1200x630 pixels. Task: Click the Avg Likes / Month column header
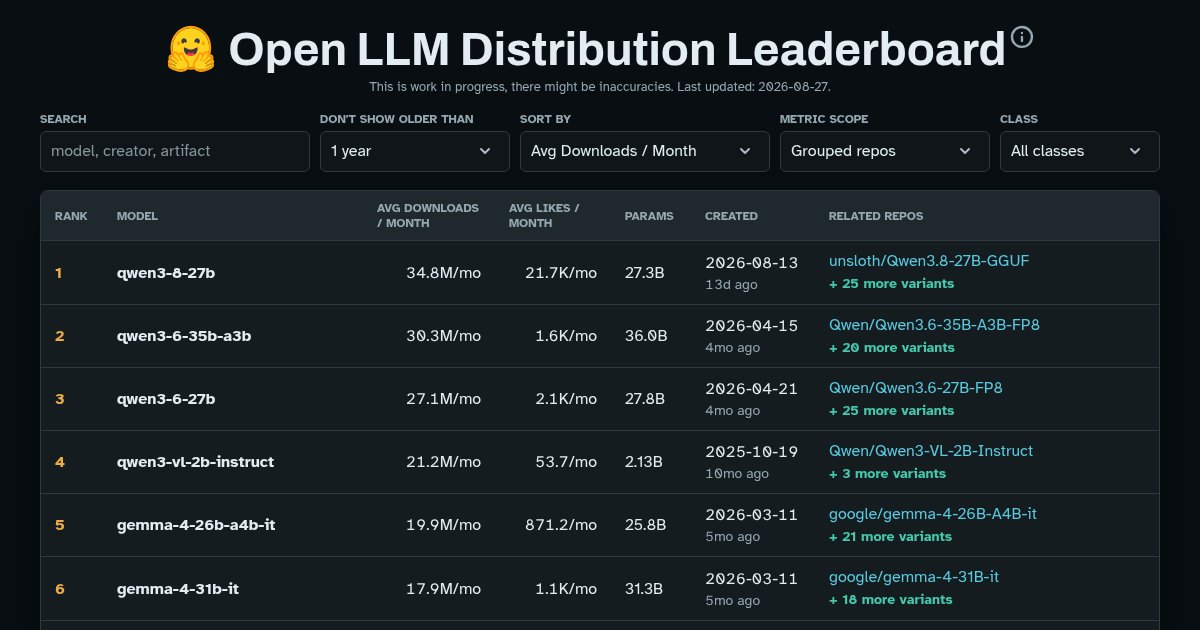click(x=544, y=216)
